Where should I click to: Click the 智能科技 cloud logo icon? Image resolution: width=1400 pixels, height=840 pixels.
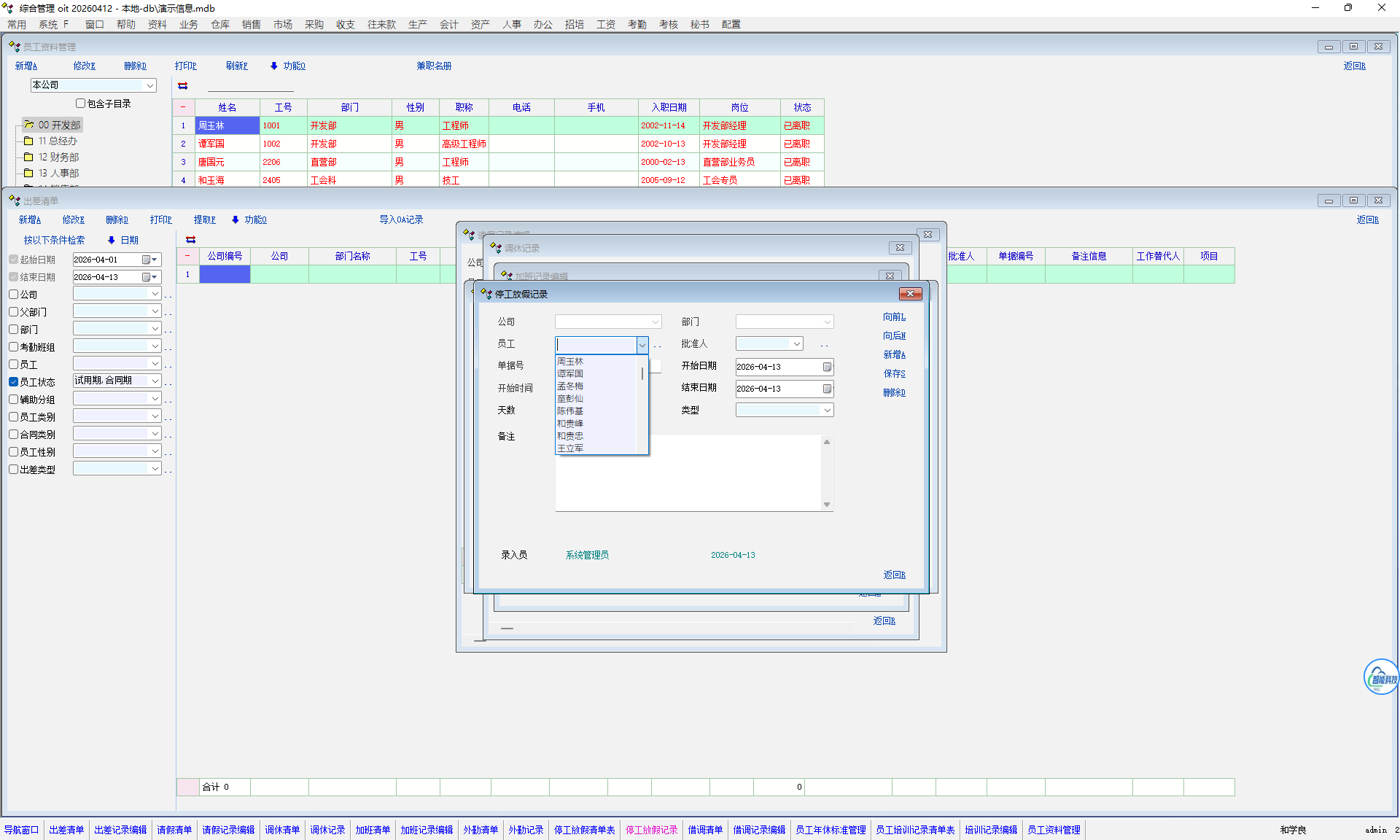[x=1381, y=677]
